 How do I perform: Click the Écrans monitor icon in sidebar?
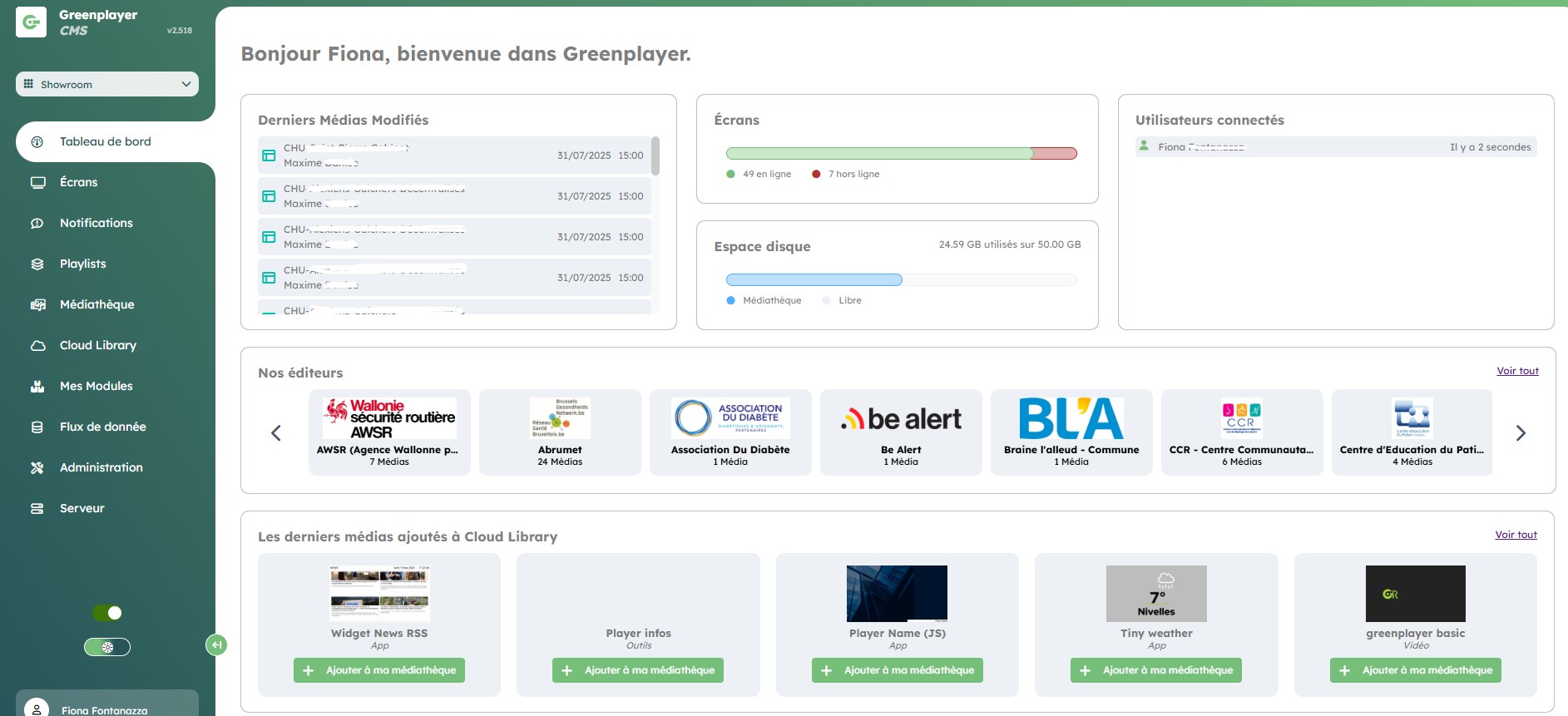37,182
